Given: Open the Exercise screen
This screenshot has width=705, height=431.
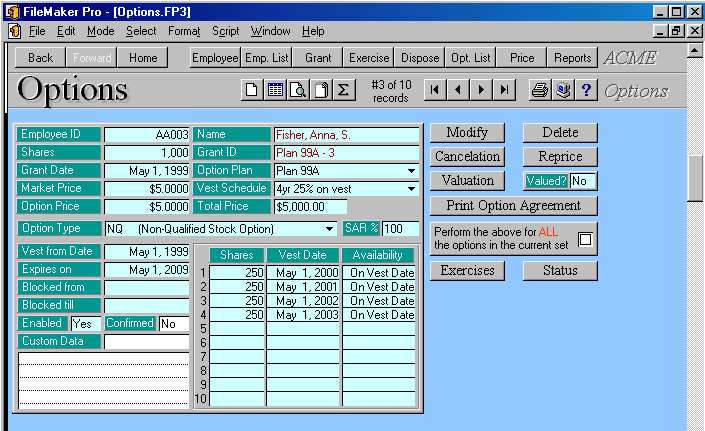Looking at the screenshot, I should tap(369, 58).
